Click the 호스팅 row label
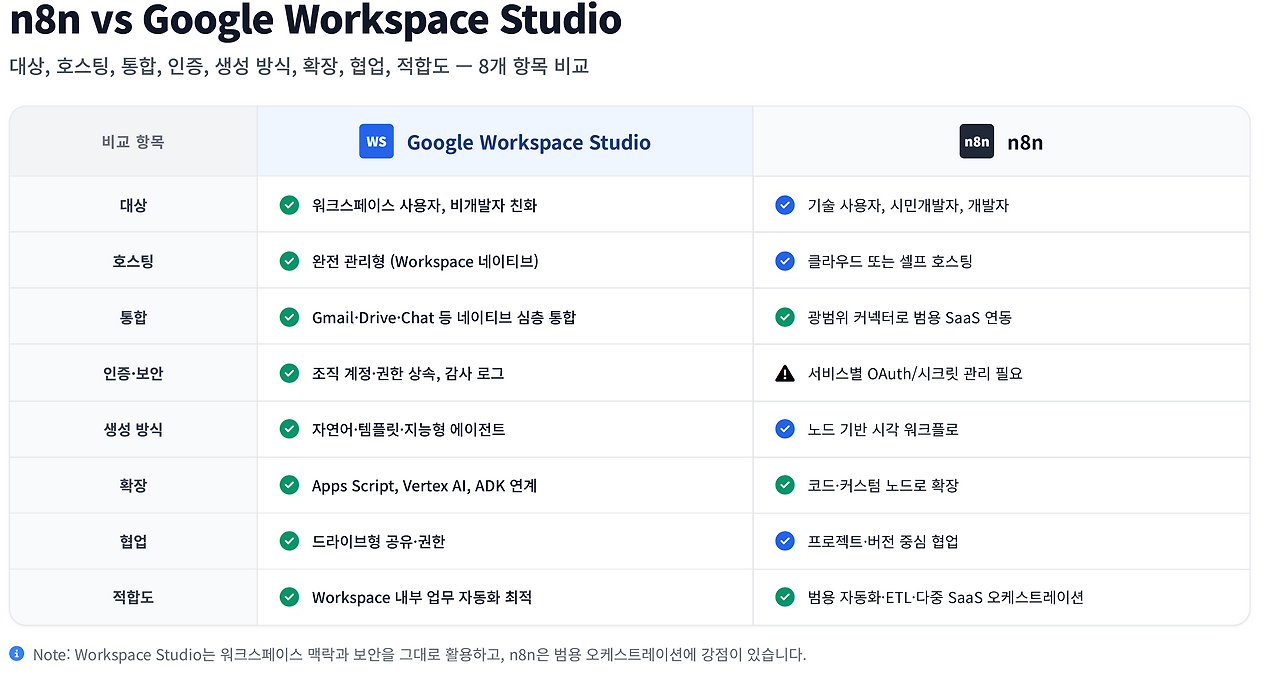The height and width of the screenshot is (680, 1280). click(133, 261)
